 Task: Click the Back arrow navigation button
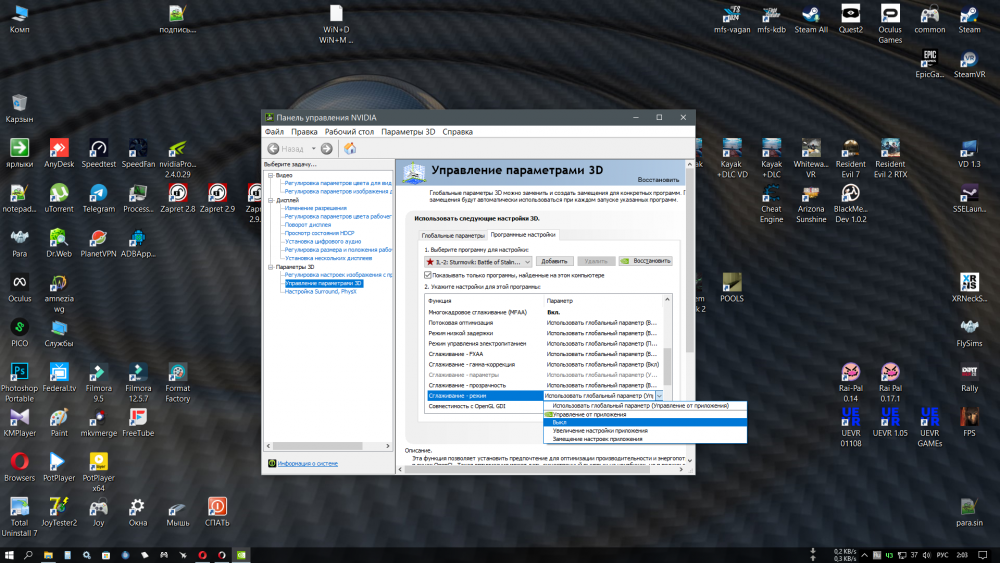pos(273,148)
